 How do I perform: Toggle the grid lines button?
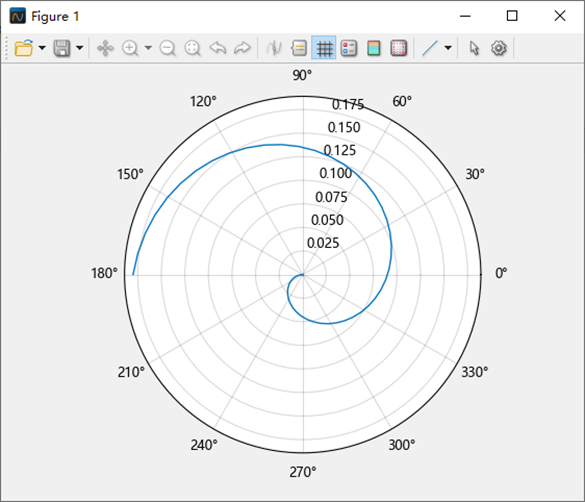coord(324,48)
